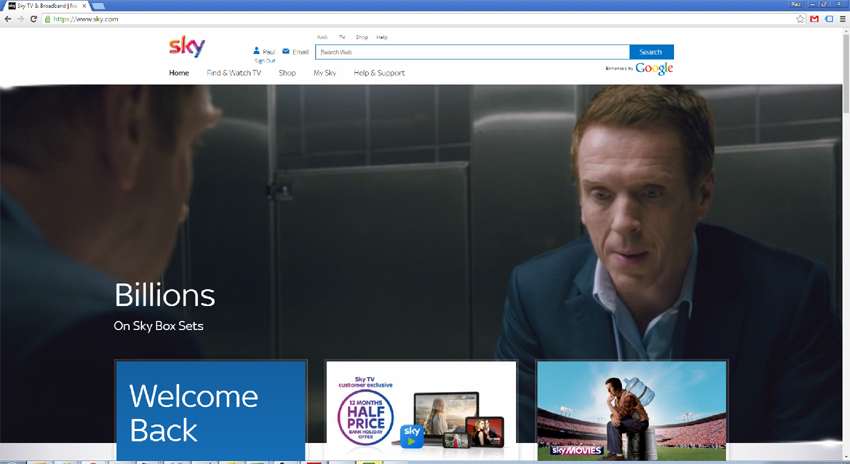The image size is (850, 464).
Task: Open the Chrome hamburger menu
Action: 842,19
